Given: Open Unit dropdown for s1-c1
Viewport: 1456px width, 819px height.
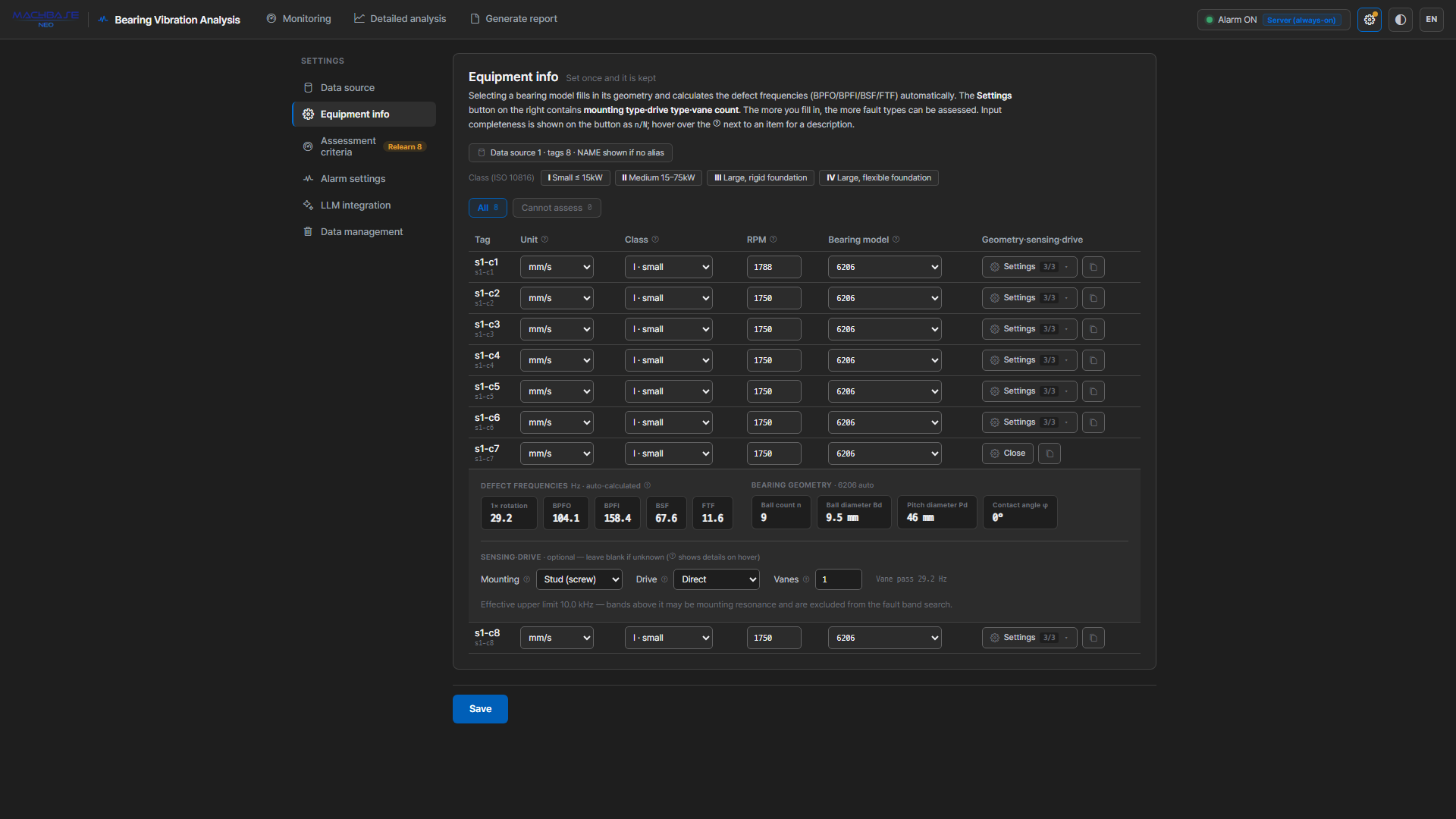Looking at the screenshot, I should tap(557, 267).
